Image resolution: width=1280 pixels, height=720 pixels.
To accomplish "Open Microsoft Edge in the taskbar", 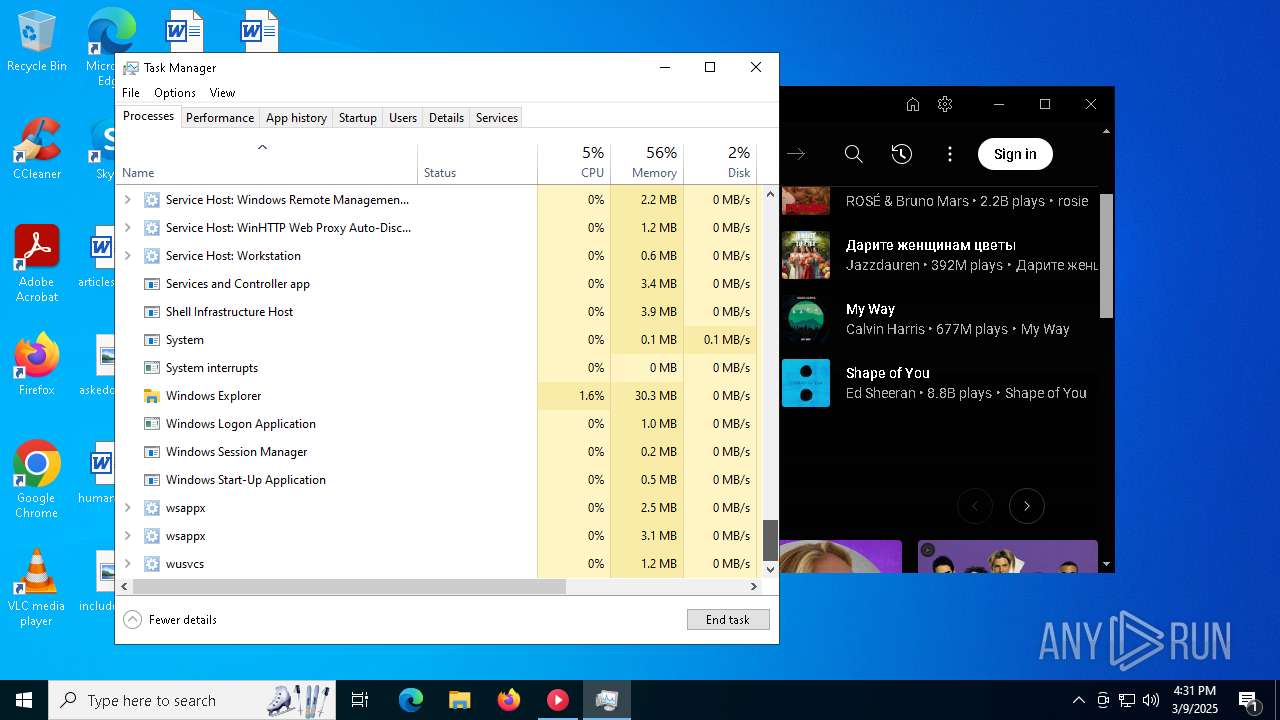I will [411, 700].
